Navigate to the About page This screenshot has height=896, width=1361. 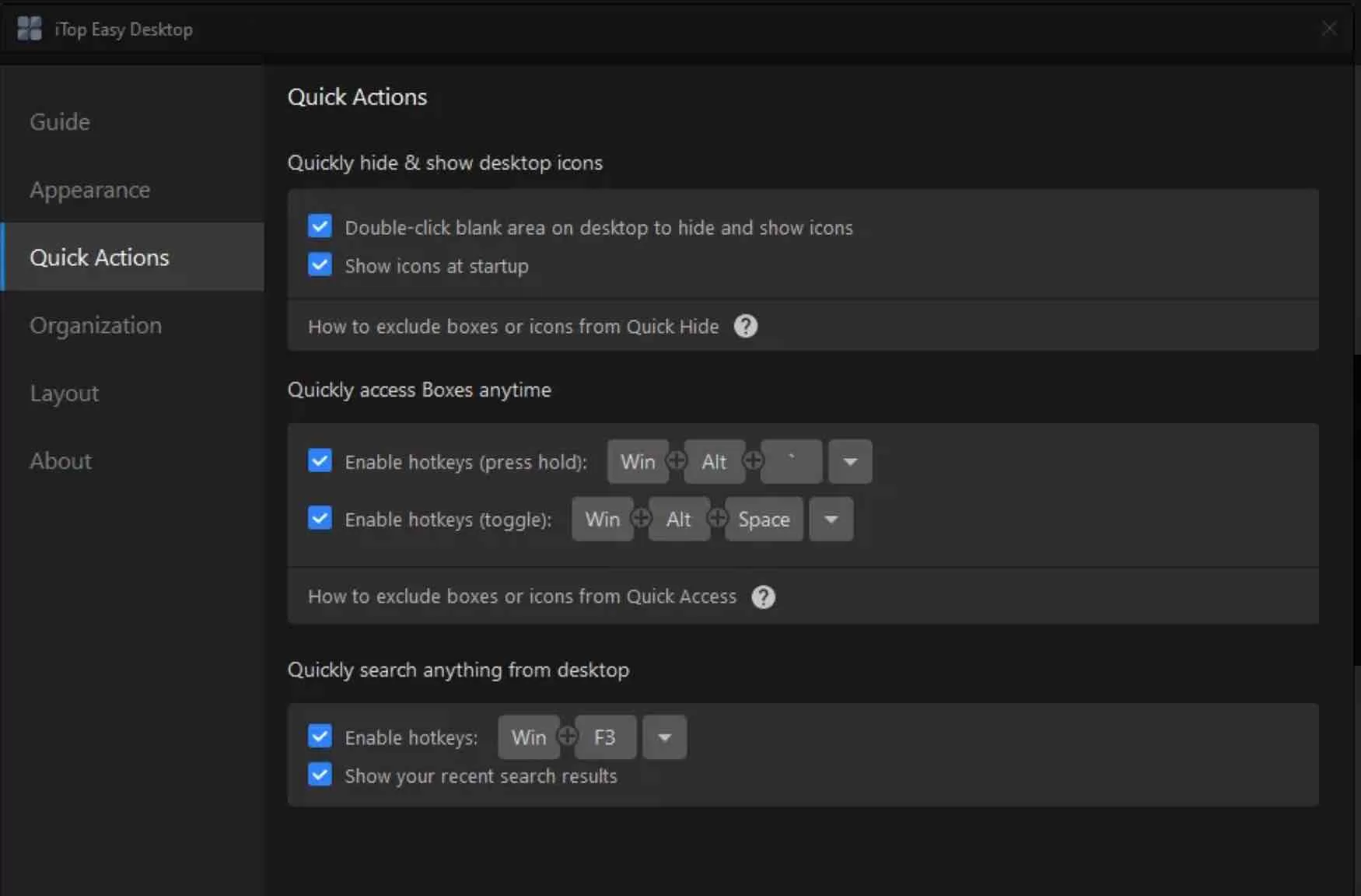(60, 460)
